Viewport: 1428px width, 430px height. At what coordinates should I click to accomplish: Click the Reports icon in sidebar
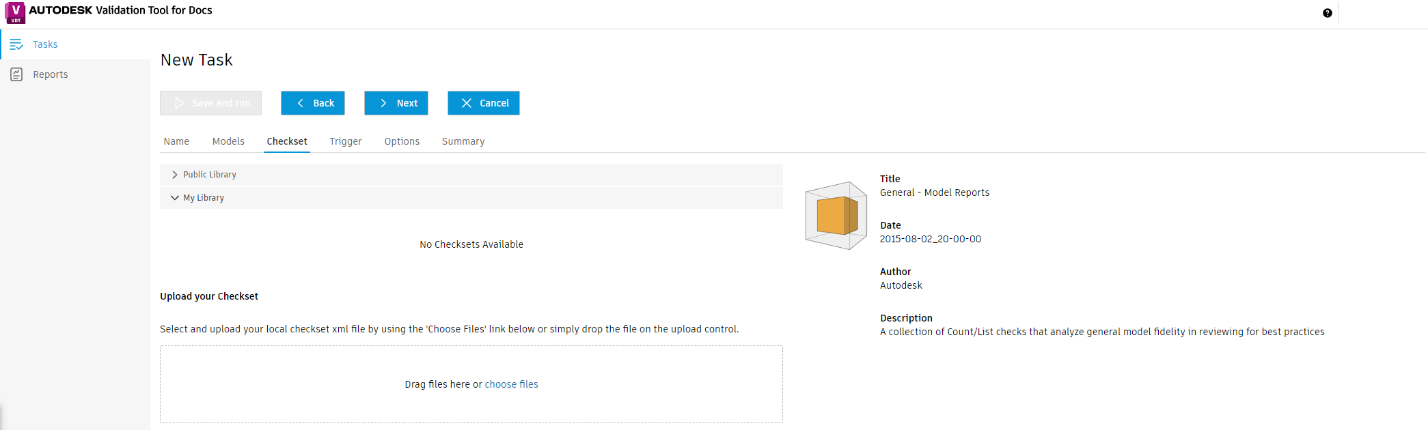(16, 75)
